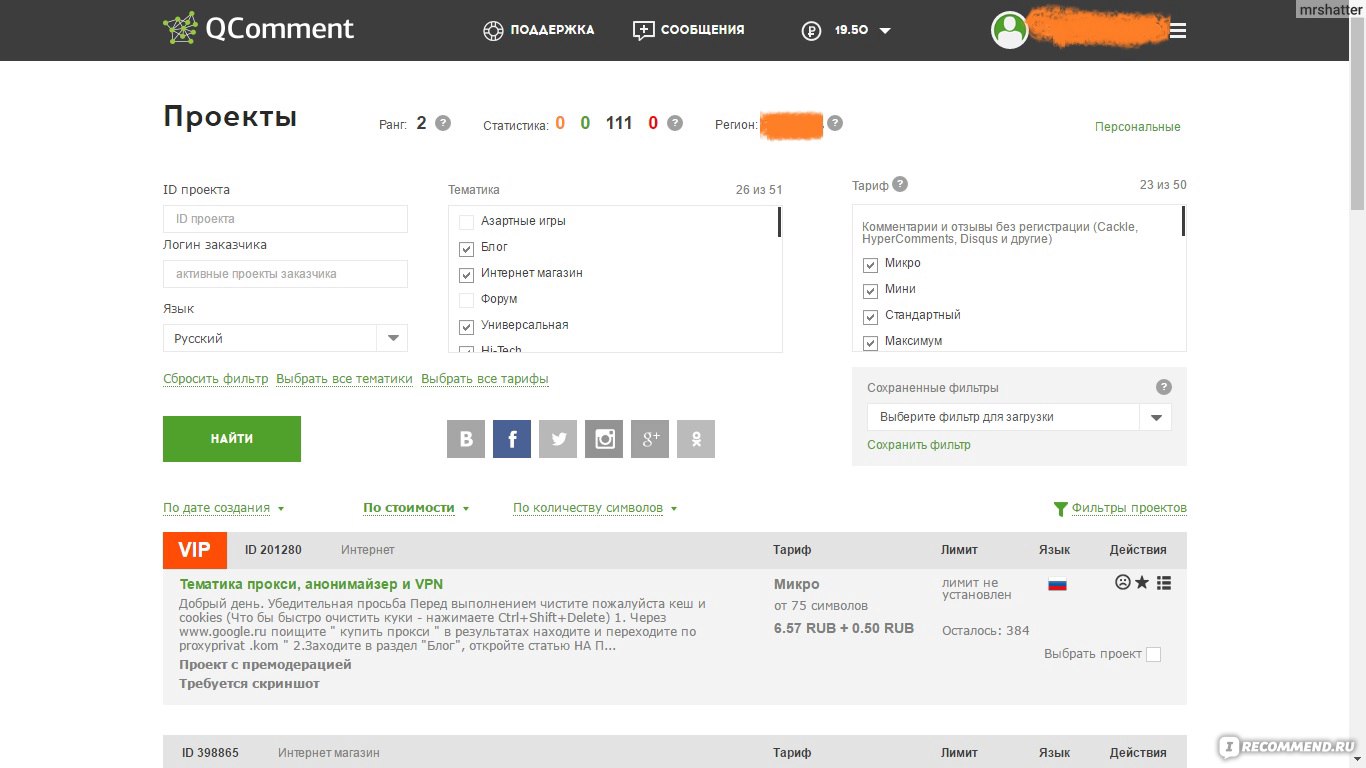Click the help icon next to Ранг
This screenshot has width=1366, height=768.
pos(443,123)
